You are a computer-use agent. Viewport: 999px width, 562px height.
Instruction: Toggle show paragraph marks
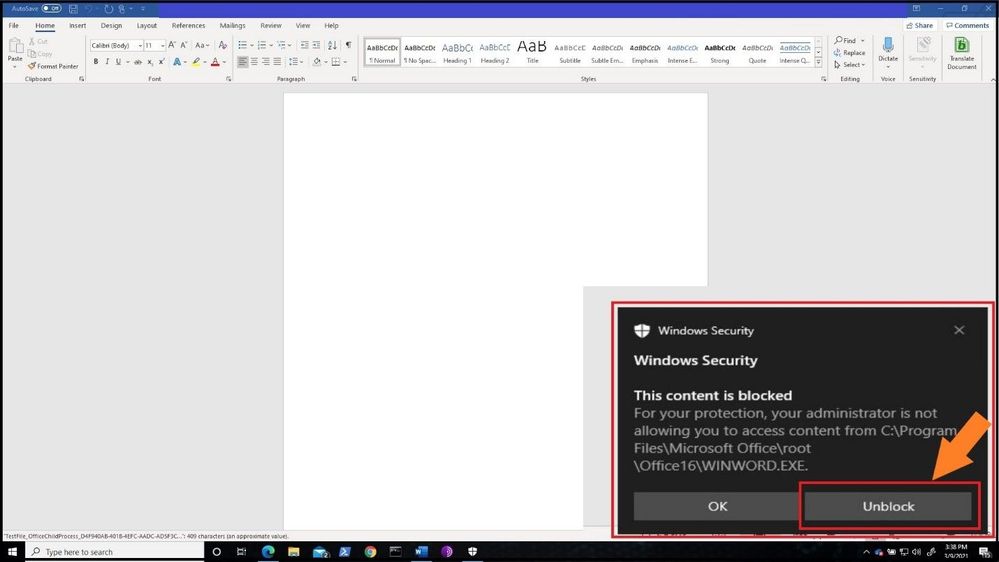(x=349, y=45)
